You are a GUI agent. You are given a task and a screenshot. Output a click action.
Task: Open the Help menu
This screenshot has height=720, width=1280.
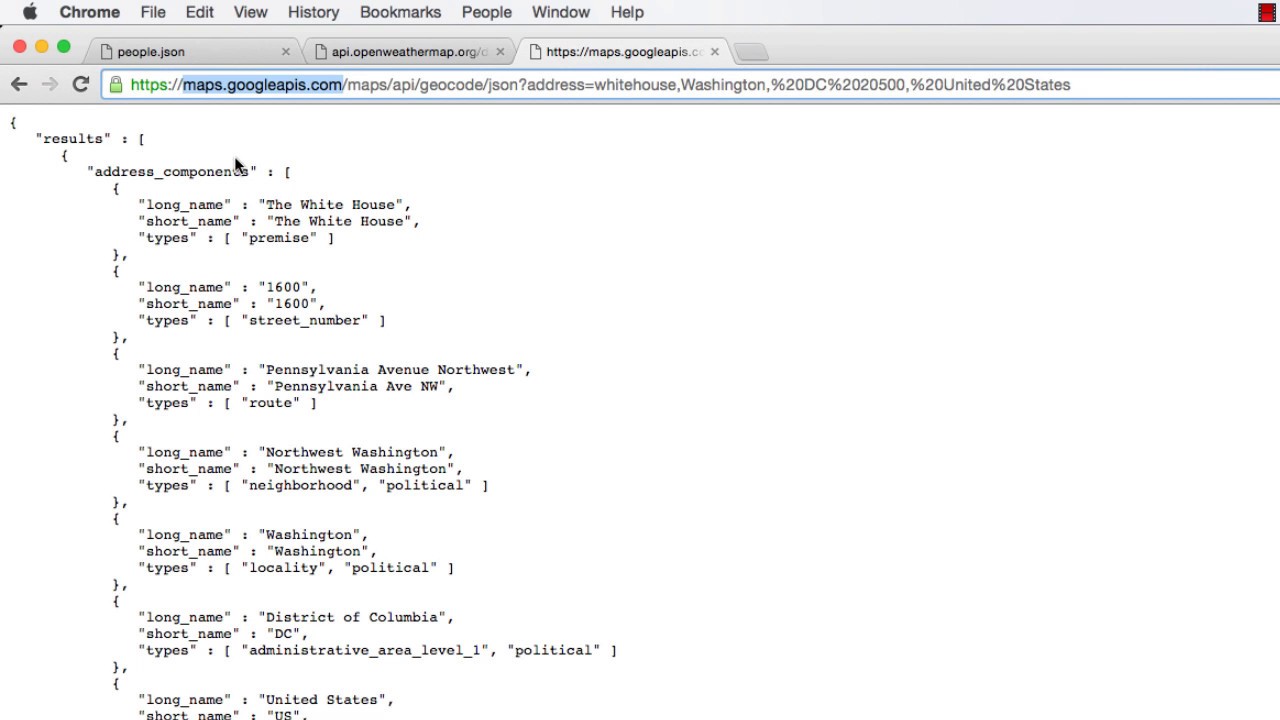pyautogui.click(x=627, y=12)
